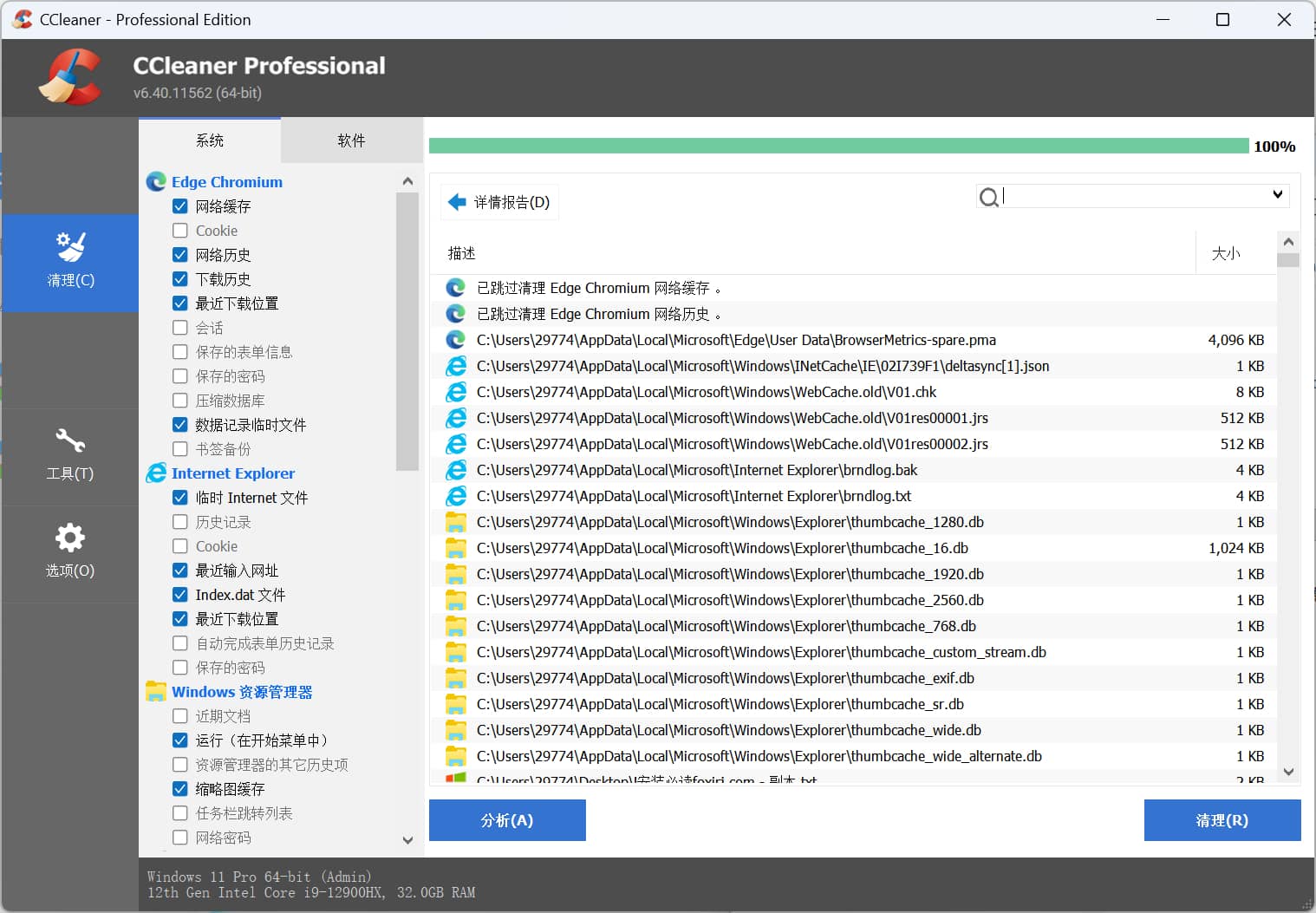1316x913 pixels.
Task: Click folder icon beside thumbcache_1280.db row
Action: pyautogui.click(x=456, y=522)
